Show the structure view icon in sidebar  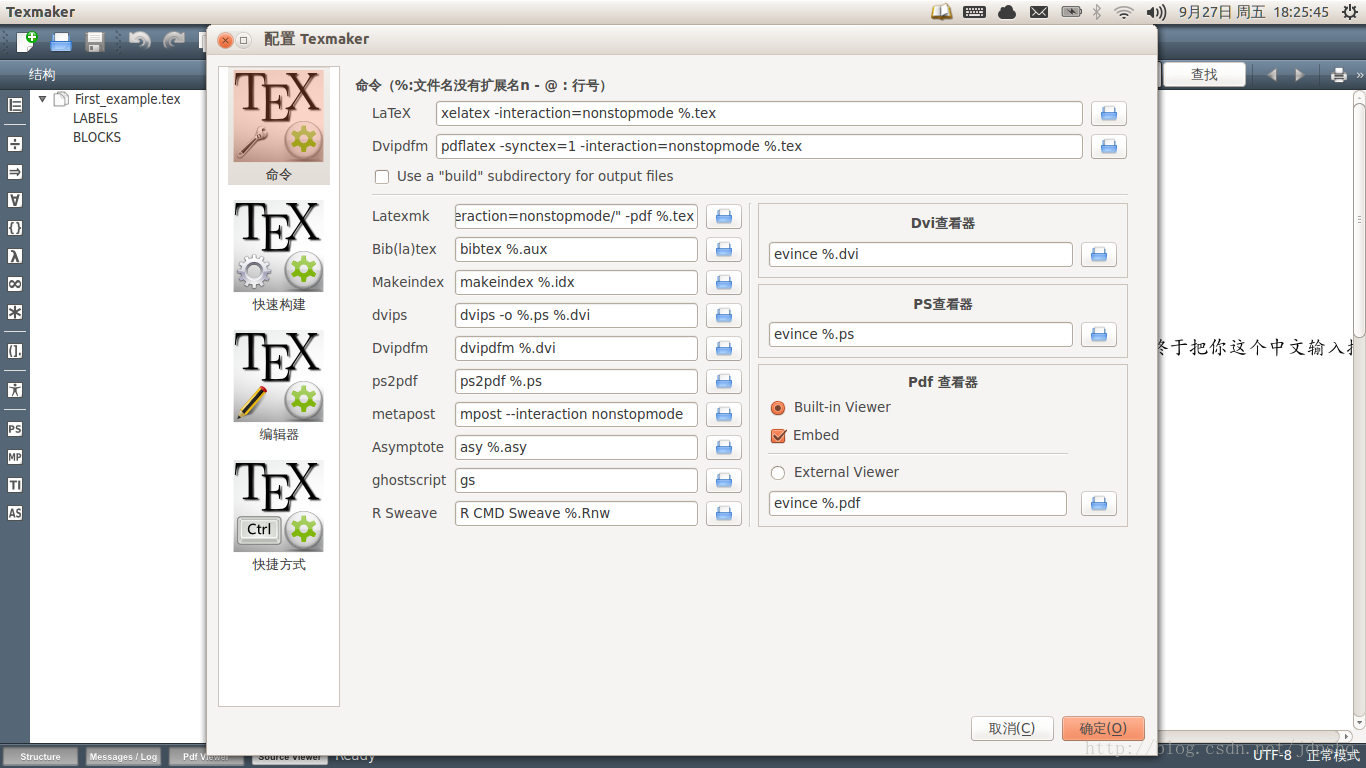(x=15, y=105)
